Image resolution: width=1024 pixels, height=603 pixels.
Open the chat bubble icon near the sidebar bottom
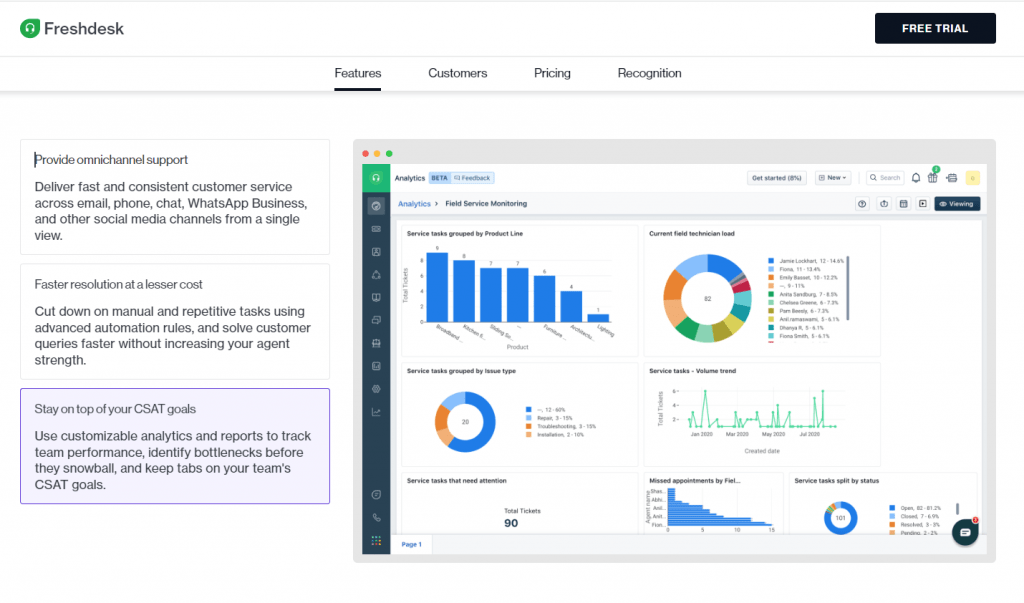[376, 495]
